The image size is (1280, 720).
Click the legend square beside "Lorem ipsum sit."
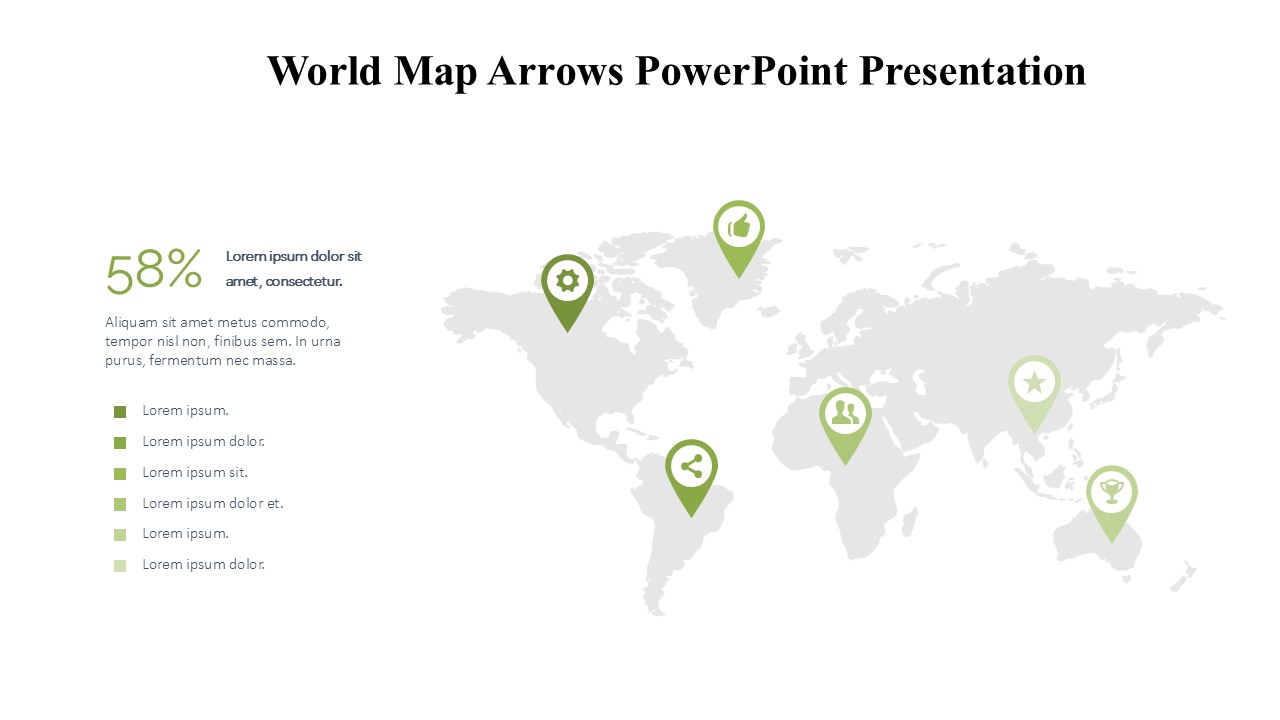pyautogui.click(x=120, y=473)
